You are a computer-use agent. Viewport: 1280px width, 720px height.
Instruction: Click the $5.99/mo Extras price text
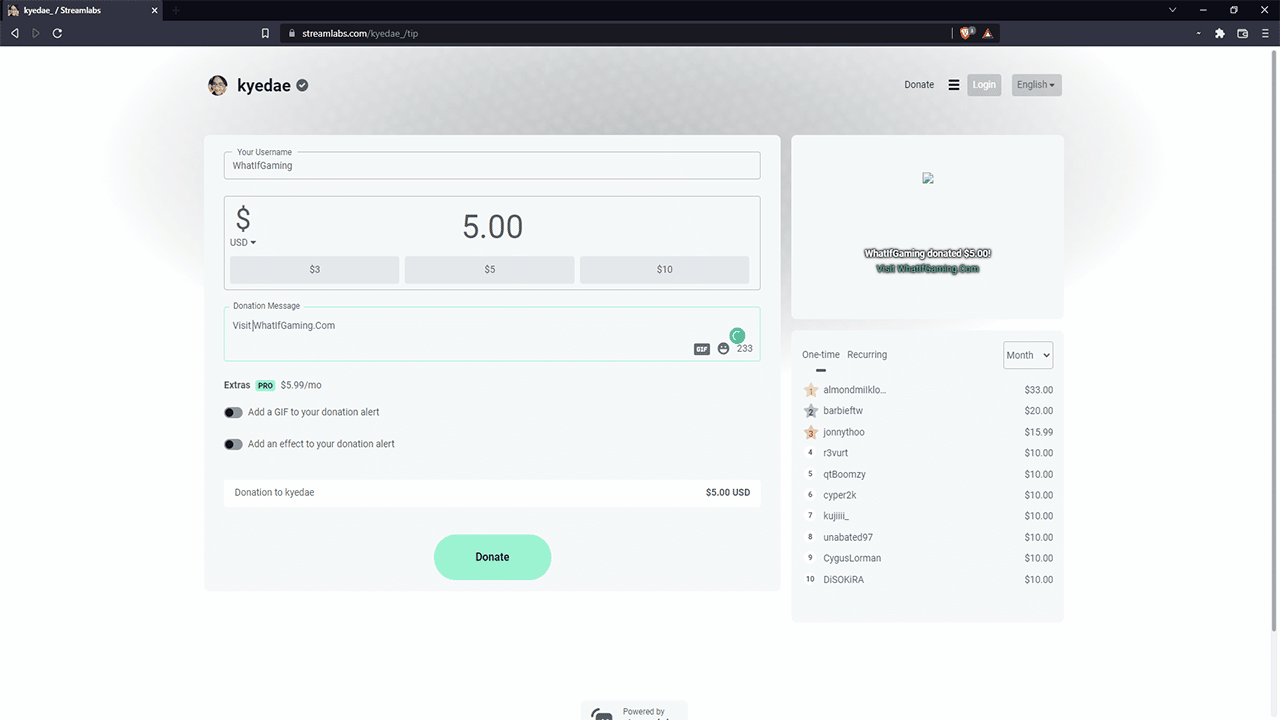301,385
